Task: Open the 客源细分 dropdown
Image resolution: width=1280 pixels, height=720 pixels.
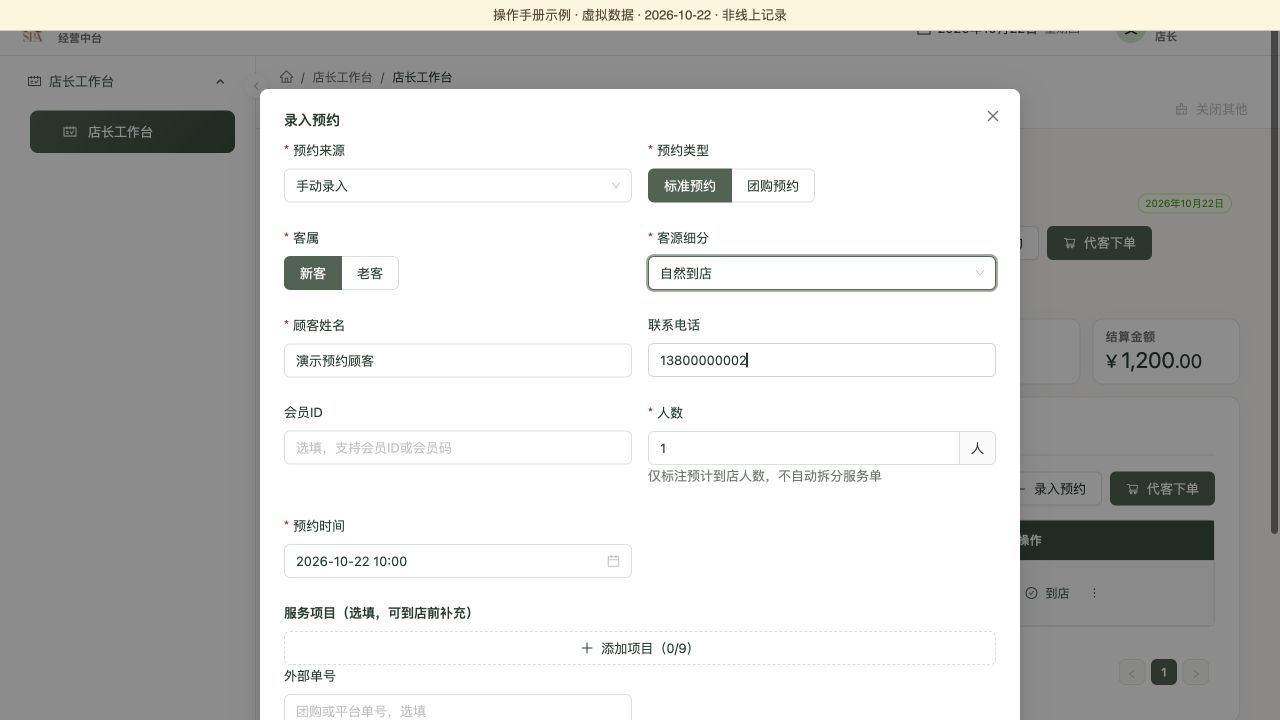Action: click(822, 273)
